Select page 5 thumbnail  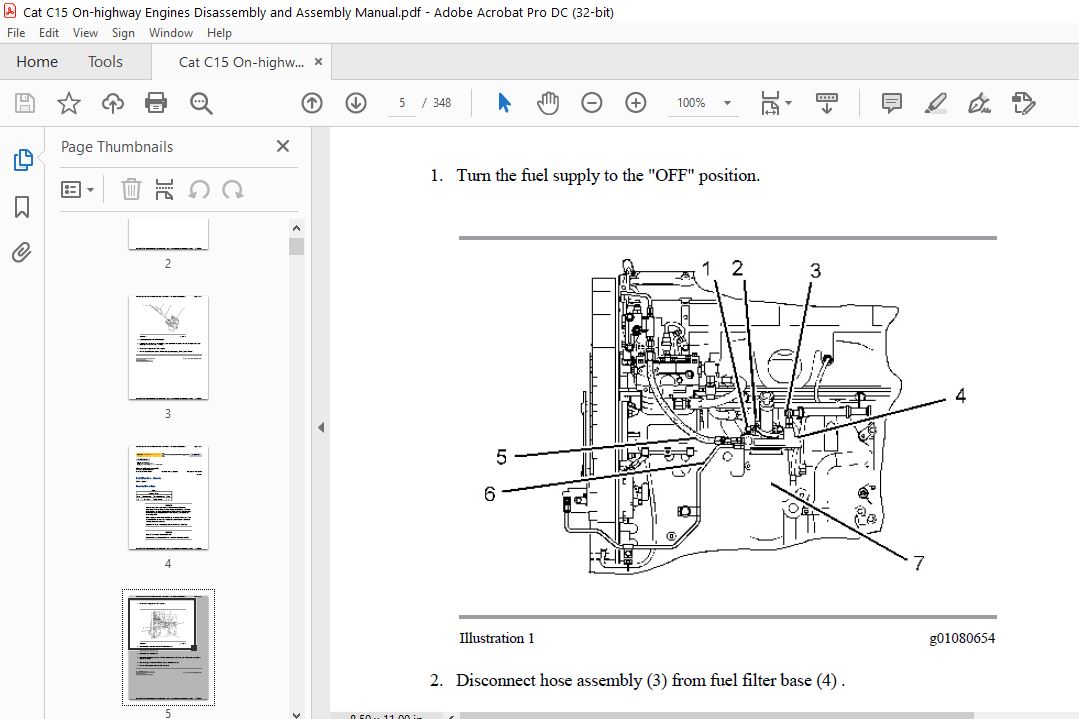pyautogui.click(x=168, y=647)
